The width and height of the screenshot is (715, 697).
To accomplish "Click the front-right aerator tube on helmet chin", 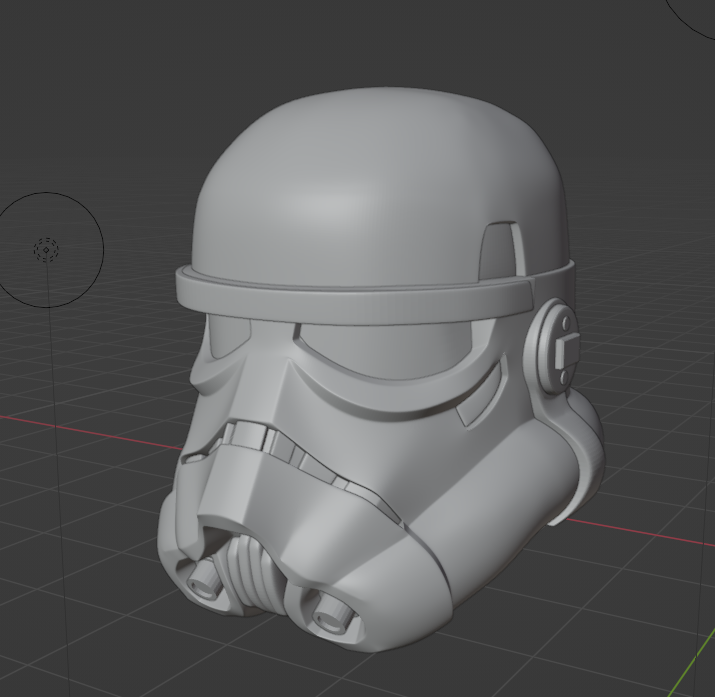I will coord(333,615).
